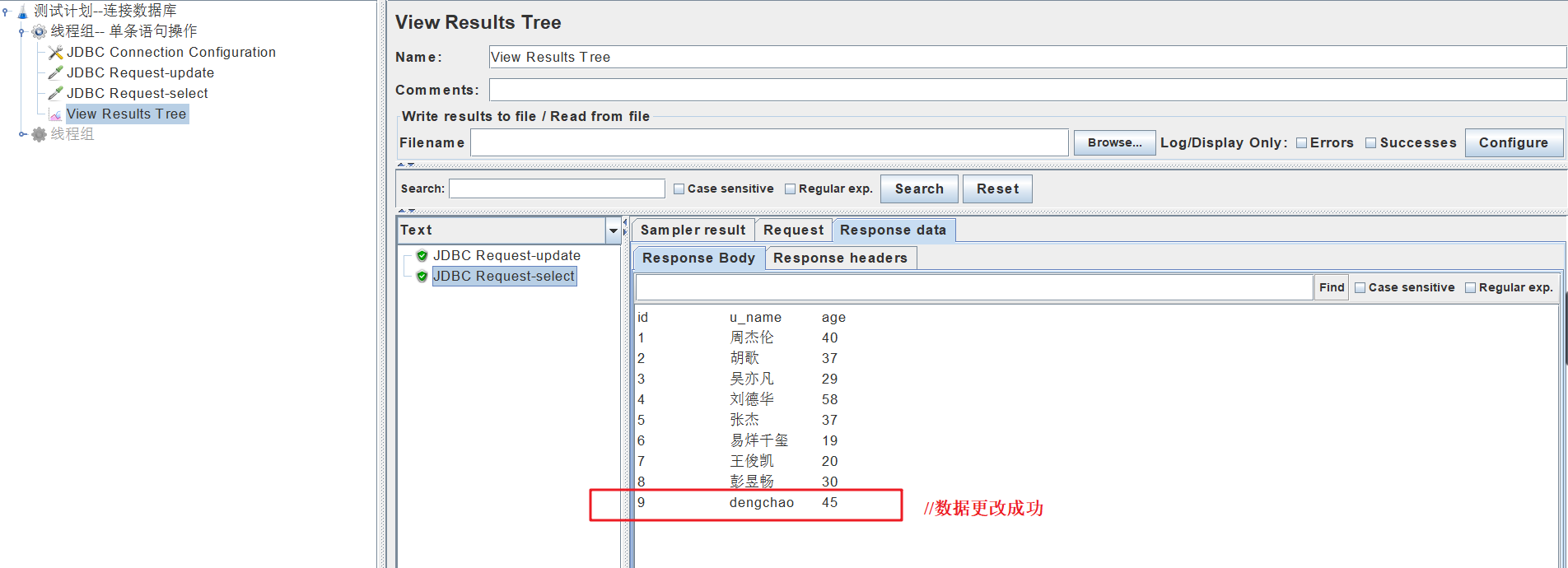
Task: Click the test plan flask icon
Action: [x=22, y=12]
